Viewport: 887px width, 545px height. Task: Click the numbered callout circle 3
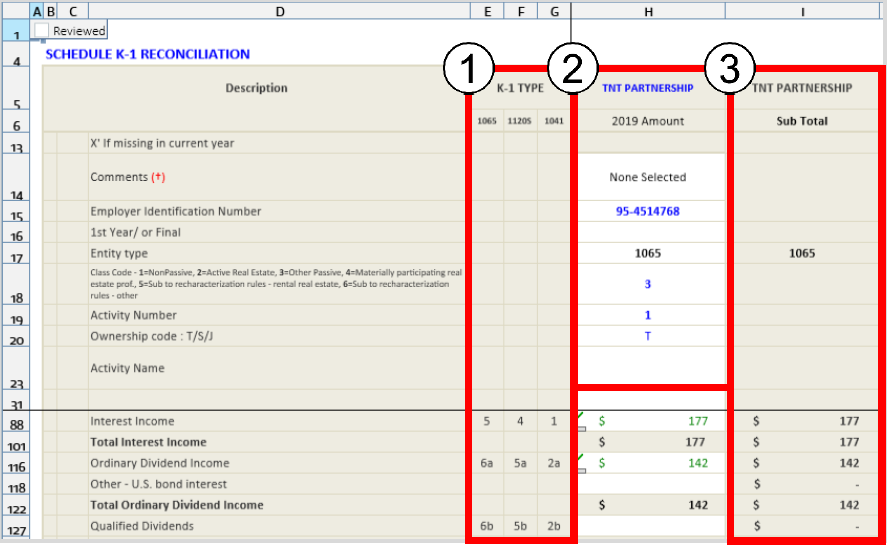pos(731,71)
